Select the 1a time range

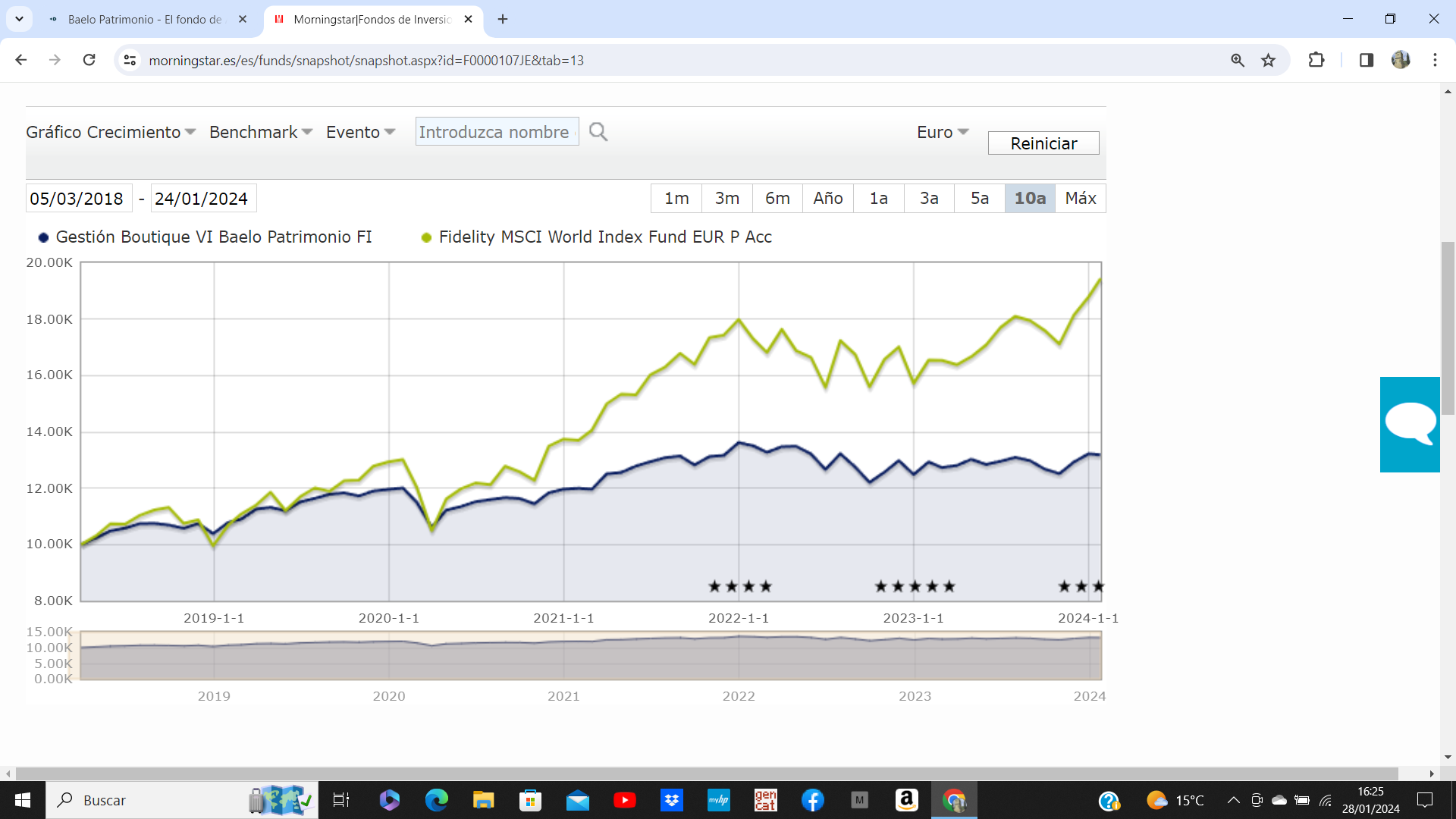pos(878,199)
